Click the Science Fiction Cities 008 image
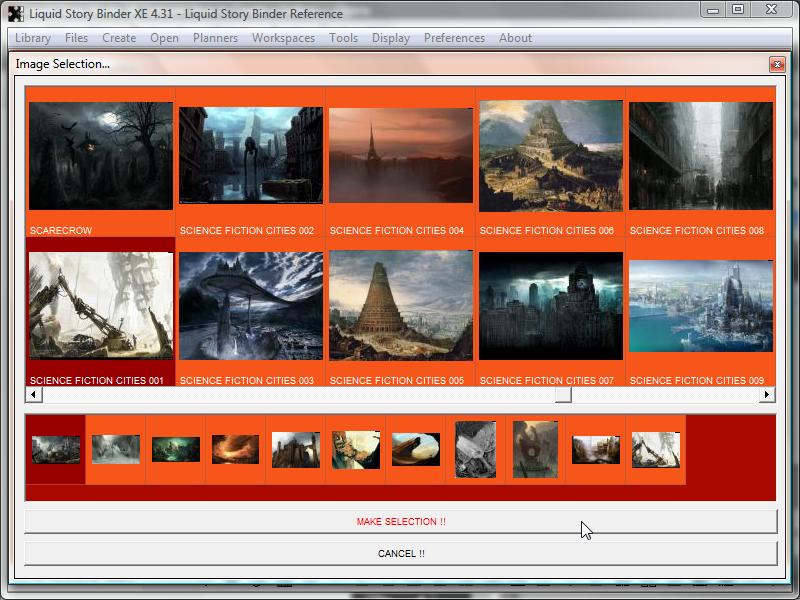The height and width of the screenshot is (600, 800). tap(700, 156)
